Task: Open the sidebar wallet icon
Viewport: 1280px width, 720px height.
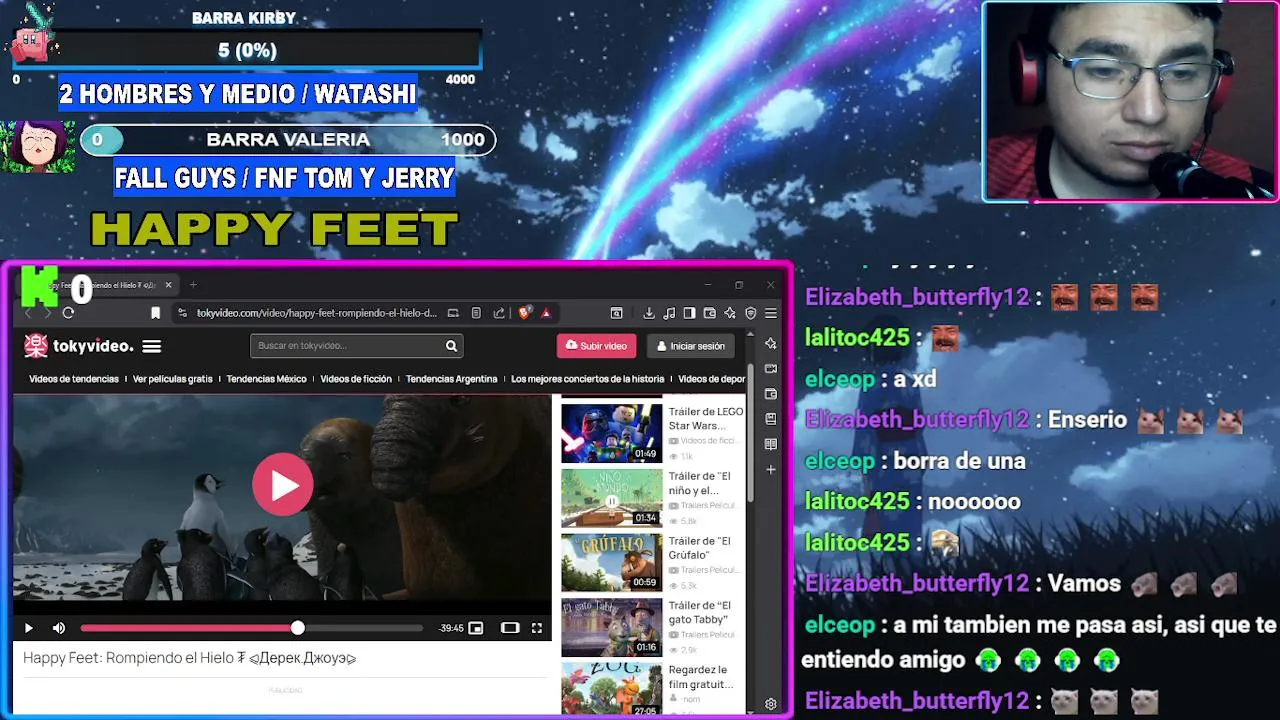Action: 770,394
